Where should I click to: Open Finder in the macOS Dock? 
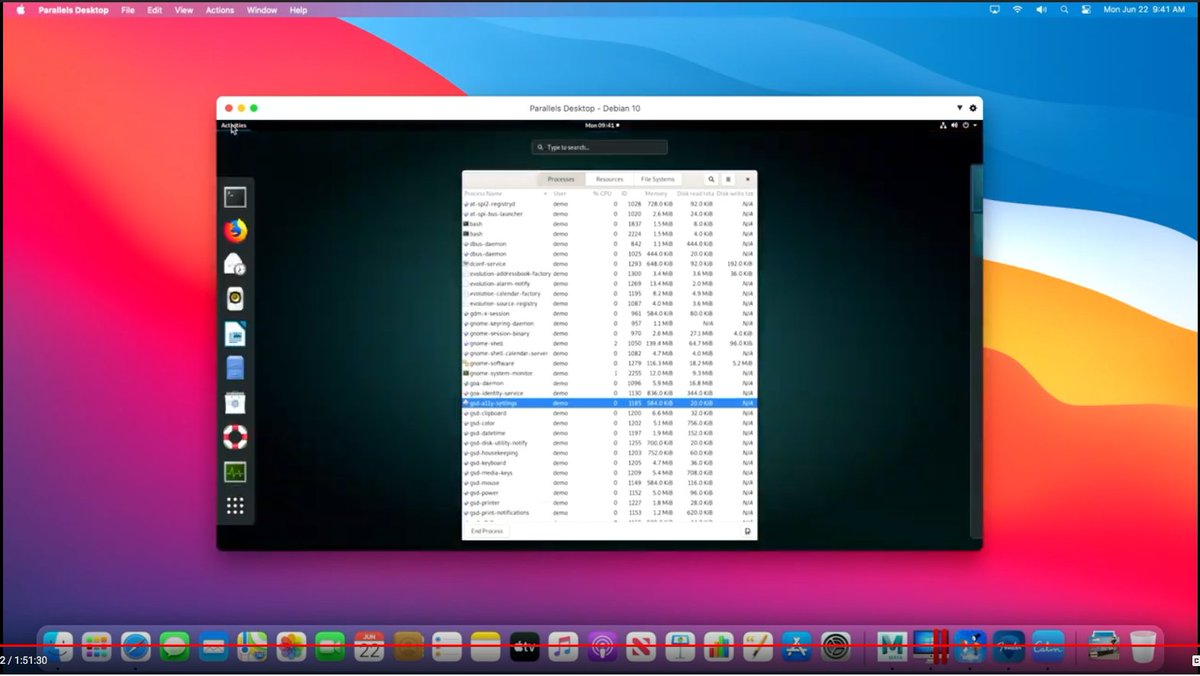click(59, 646)
